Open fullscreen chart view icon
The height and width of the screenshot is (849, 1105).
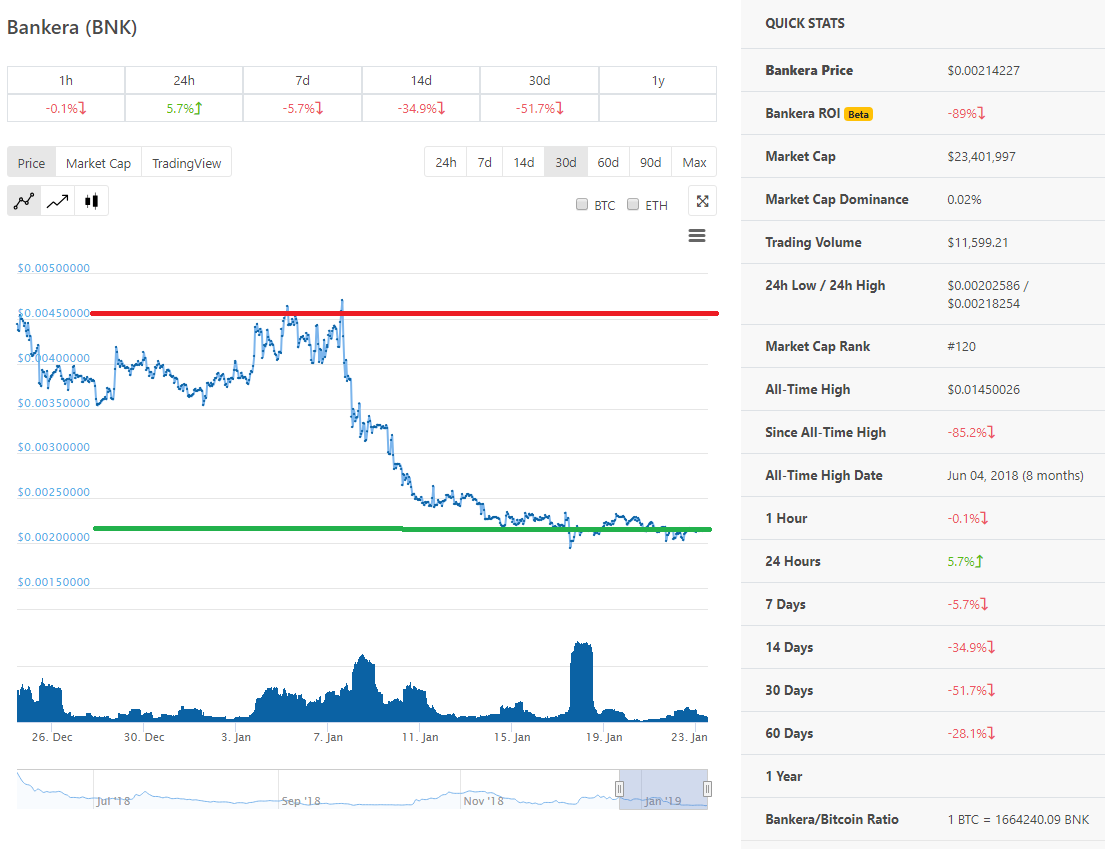click(x=703, y=202)
